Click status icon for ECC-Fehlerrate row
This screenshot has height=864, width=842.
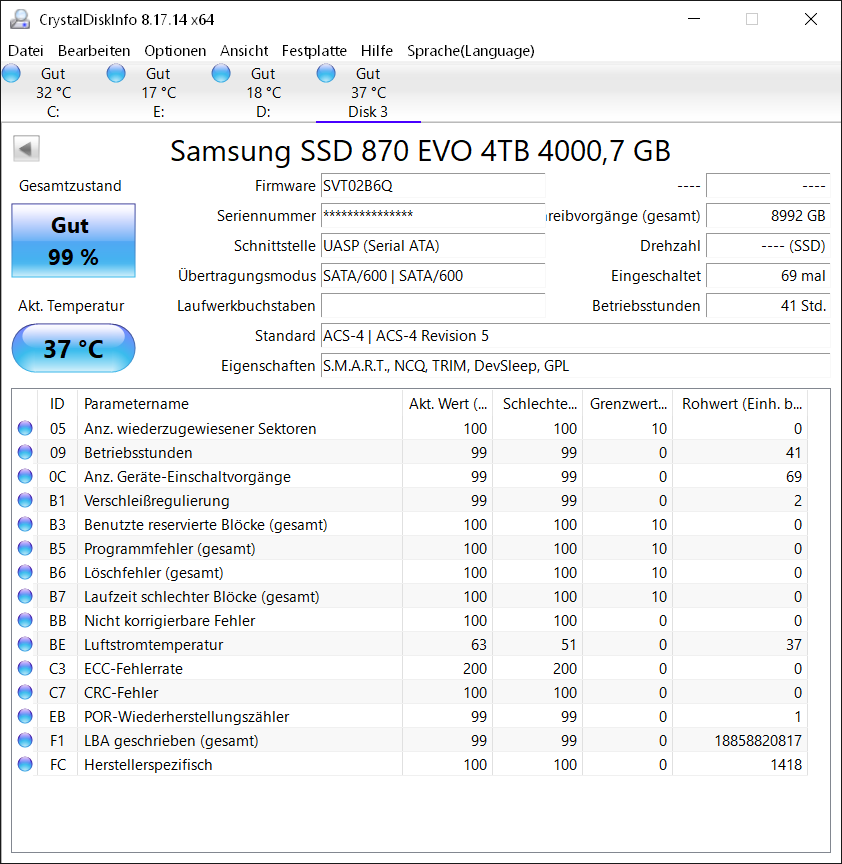pos(25,668)
